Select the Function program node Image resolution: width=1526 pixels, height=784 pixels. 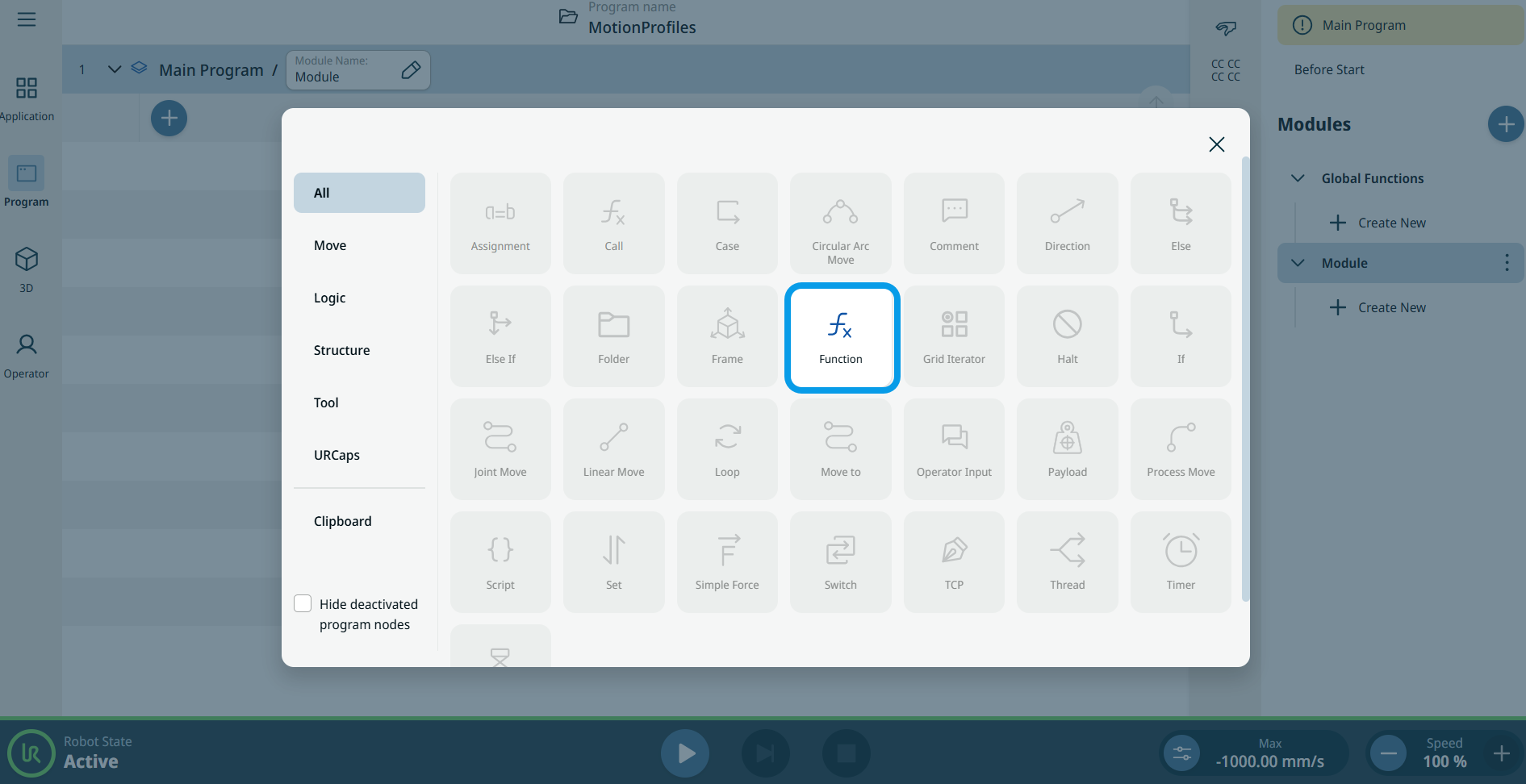(x=841, y=337)
